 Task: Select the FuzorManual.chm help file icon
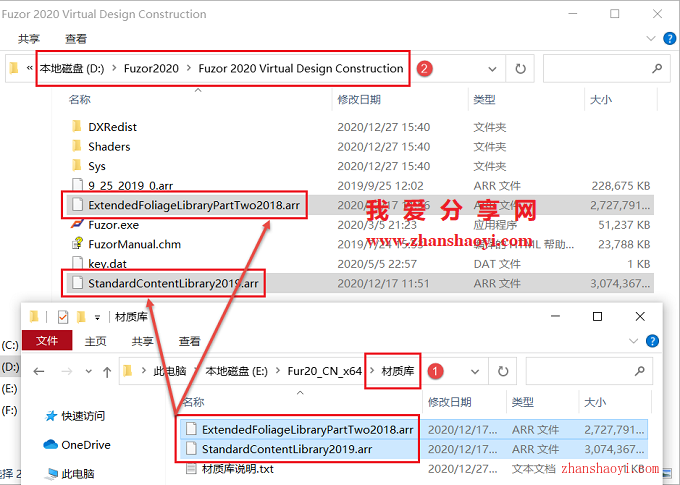(77, 244)
